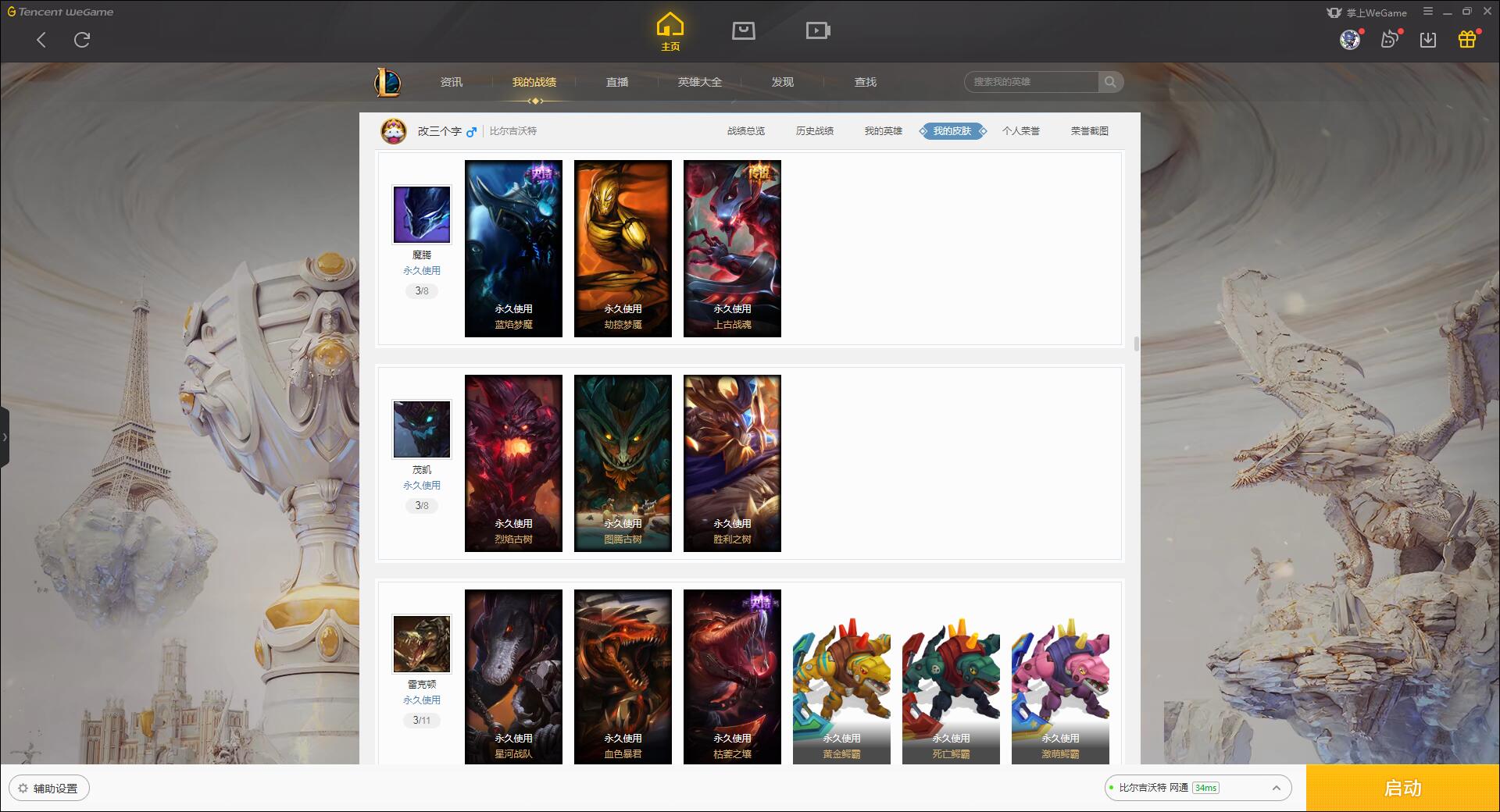Open the notifications icon beside the avatar
1500x812 pixels.
click(1390, 39)
